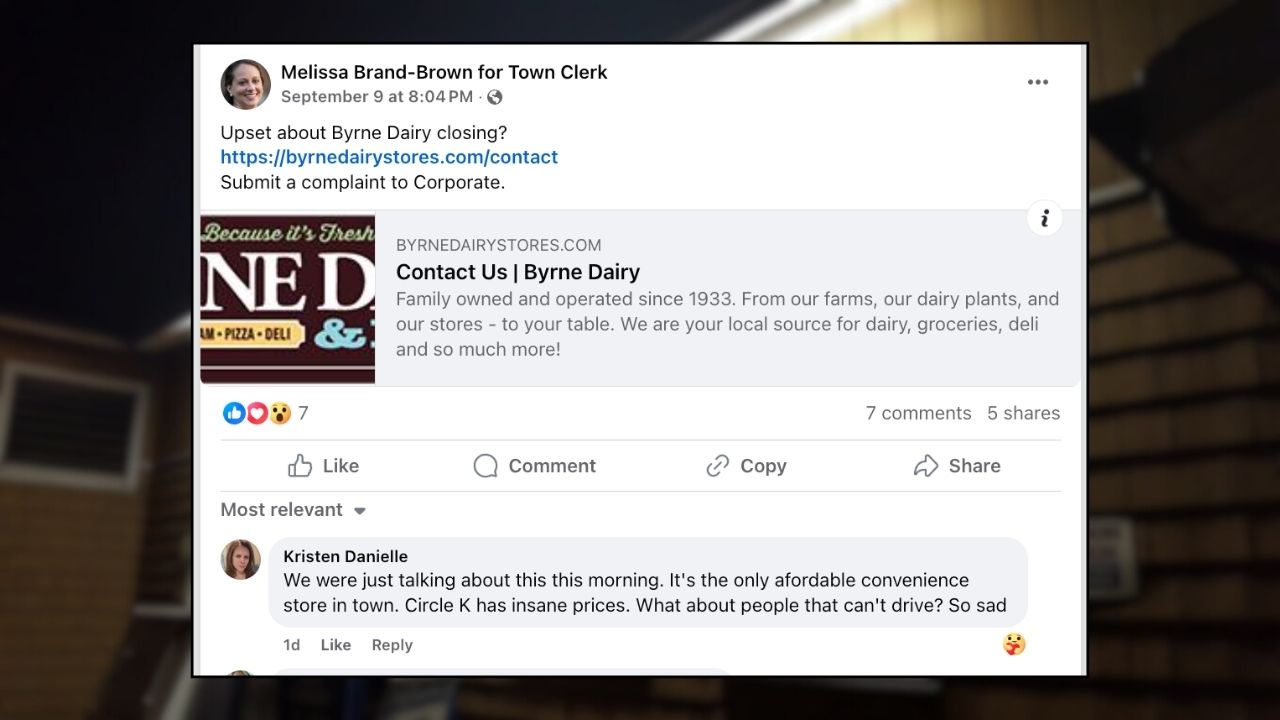Reply to Kristen Danielle's comment
Screen dimensions: 1280x720
pos(392,645)
